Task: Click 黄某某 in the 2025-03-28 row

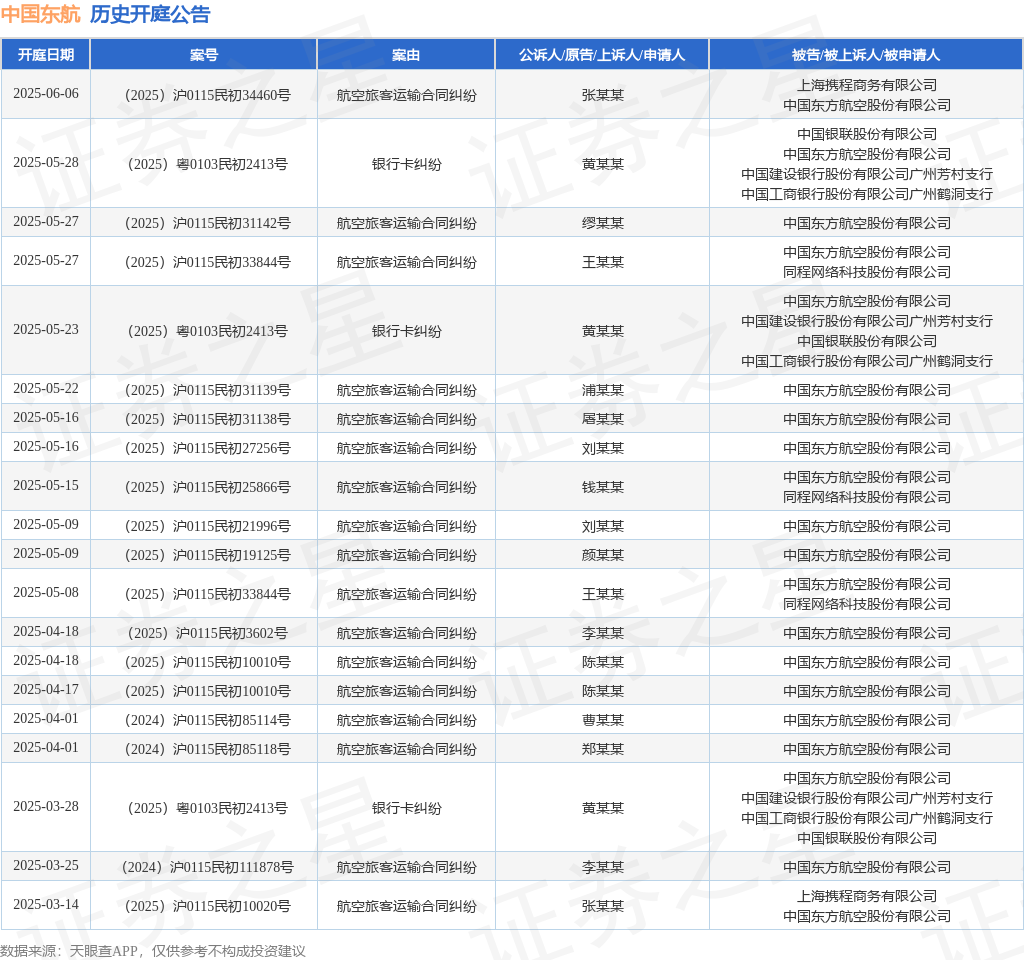Action: [x=603, y=808]
